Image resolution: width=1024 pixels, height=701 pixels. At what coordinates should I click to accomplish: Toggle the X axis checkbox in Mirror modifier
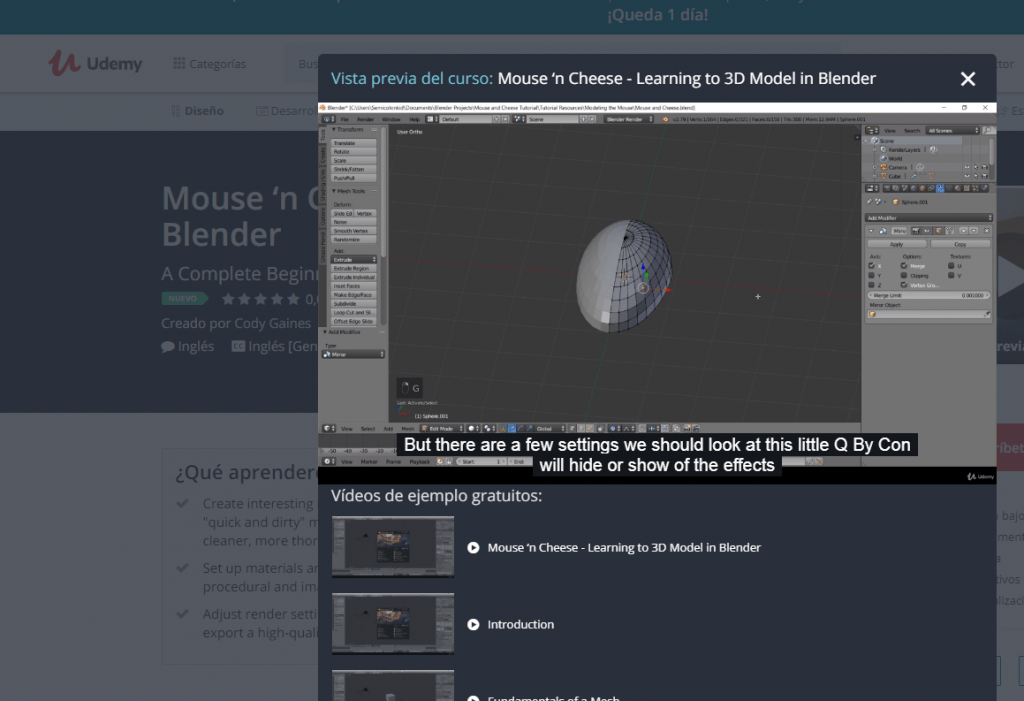pyautogui.click(x=872, y=266)
